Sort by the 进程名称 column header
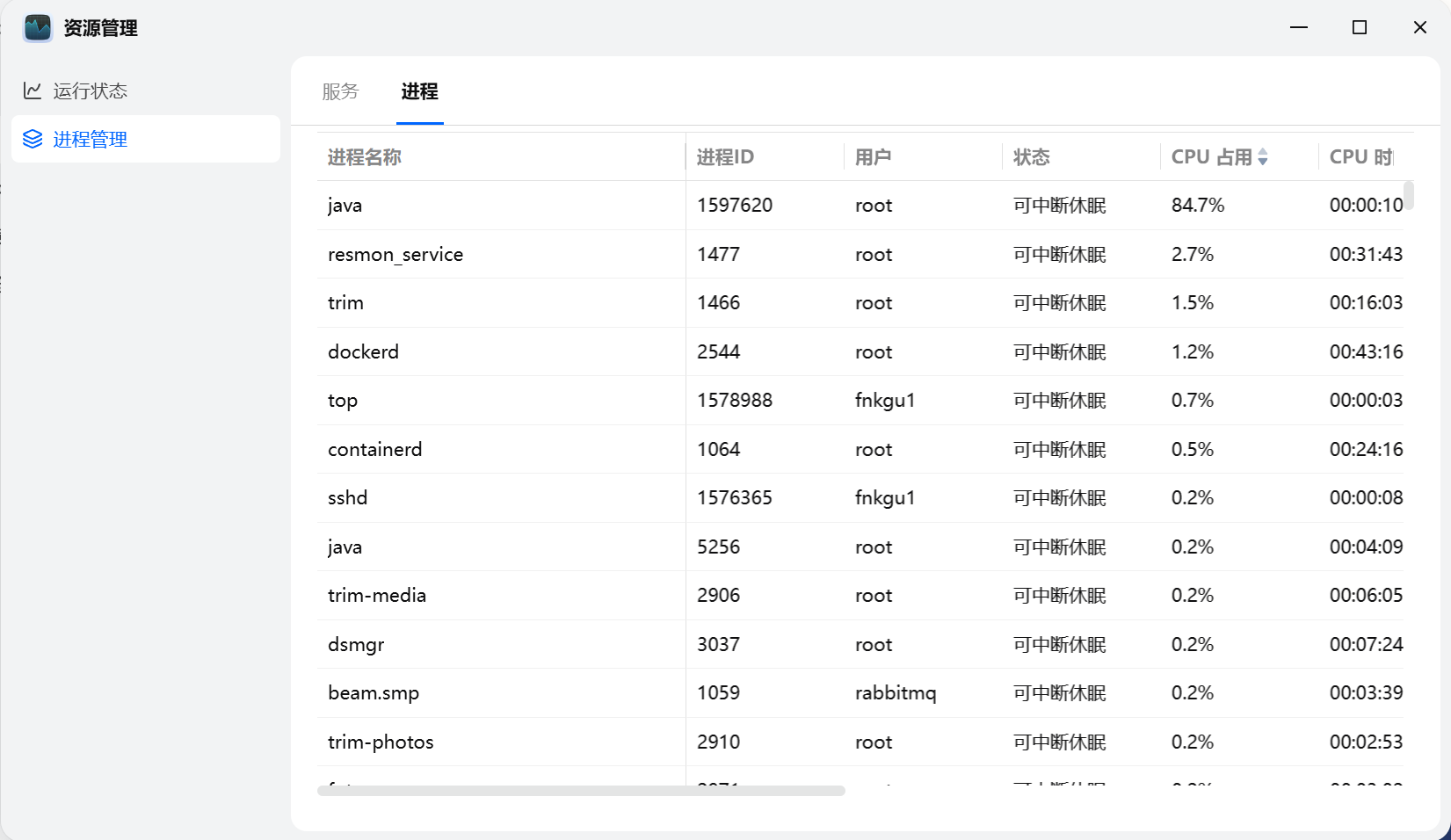This screenshot has height=840, width=1451. 364,156
